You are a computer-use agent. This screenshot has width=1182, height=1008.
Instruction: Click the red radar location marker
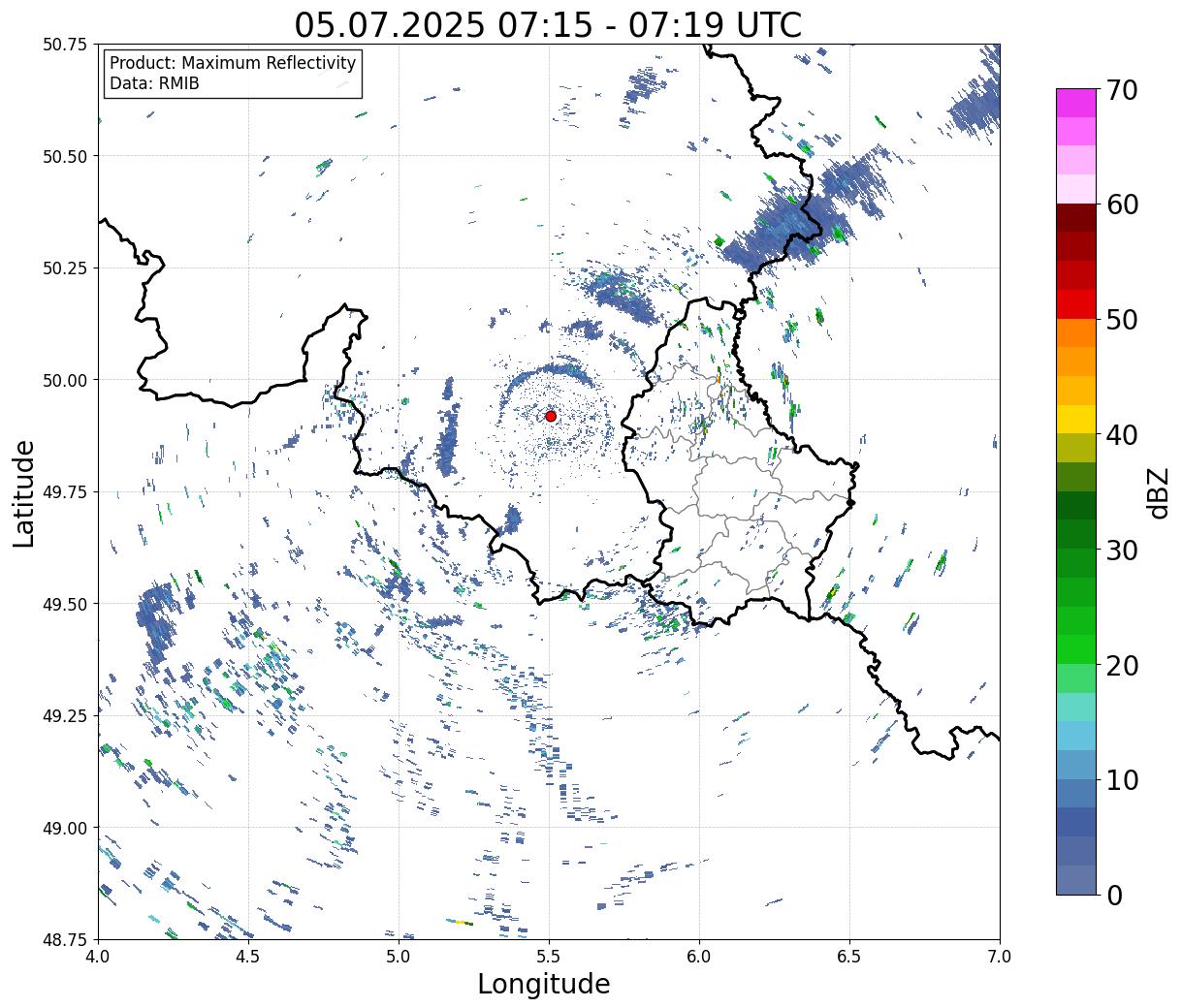tap(551, 416)
